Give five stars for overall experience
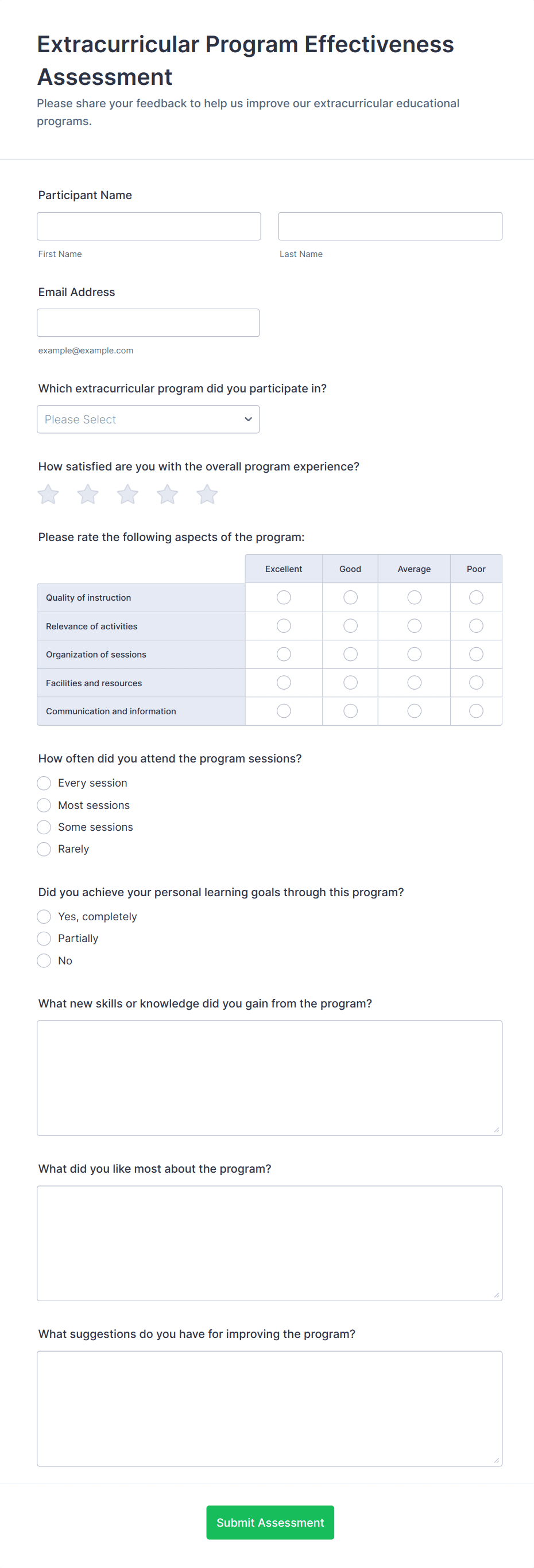The width and height of the screenshot is (534, 1568). click(207, 494)
